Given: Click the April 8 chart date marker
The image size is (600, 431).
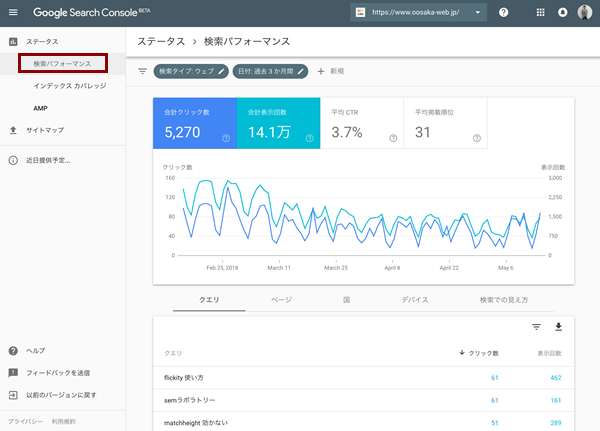Looking at the screenshot, I should coord(392,268).
